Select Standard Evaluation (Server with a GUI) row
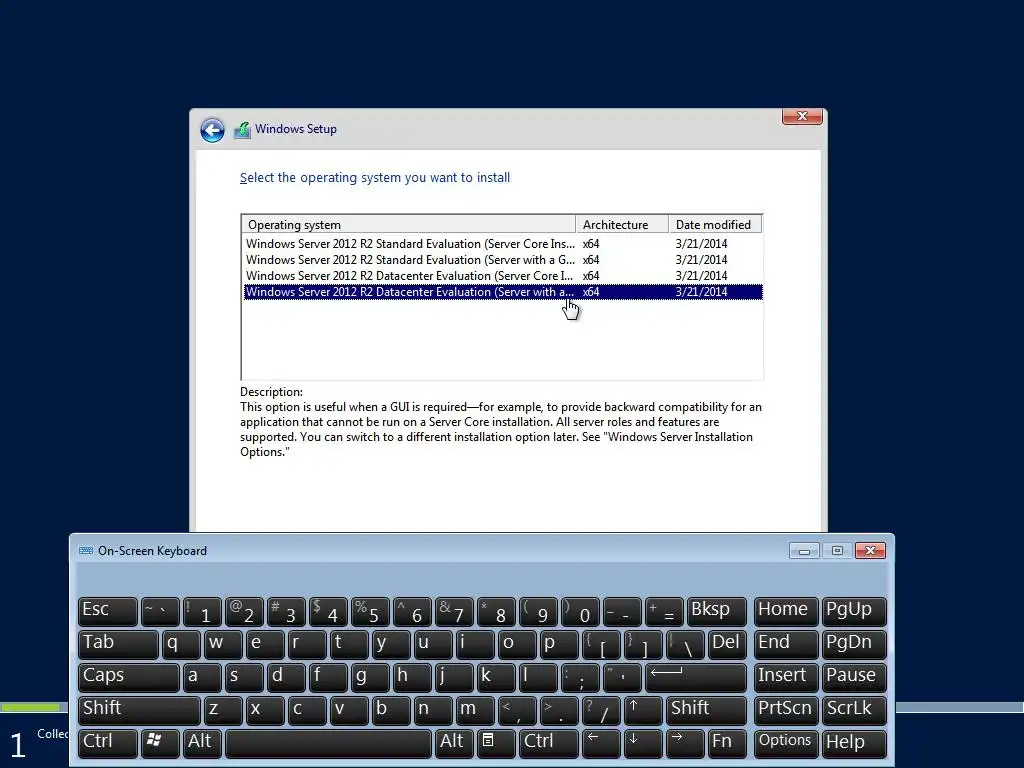The height and width of the screenshot is (768, 1024). [x=502, y=260]
